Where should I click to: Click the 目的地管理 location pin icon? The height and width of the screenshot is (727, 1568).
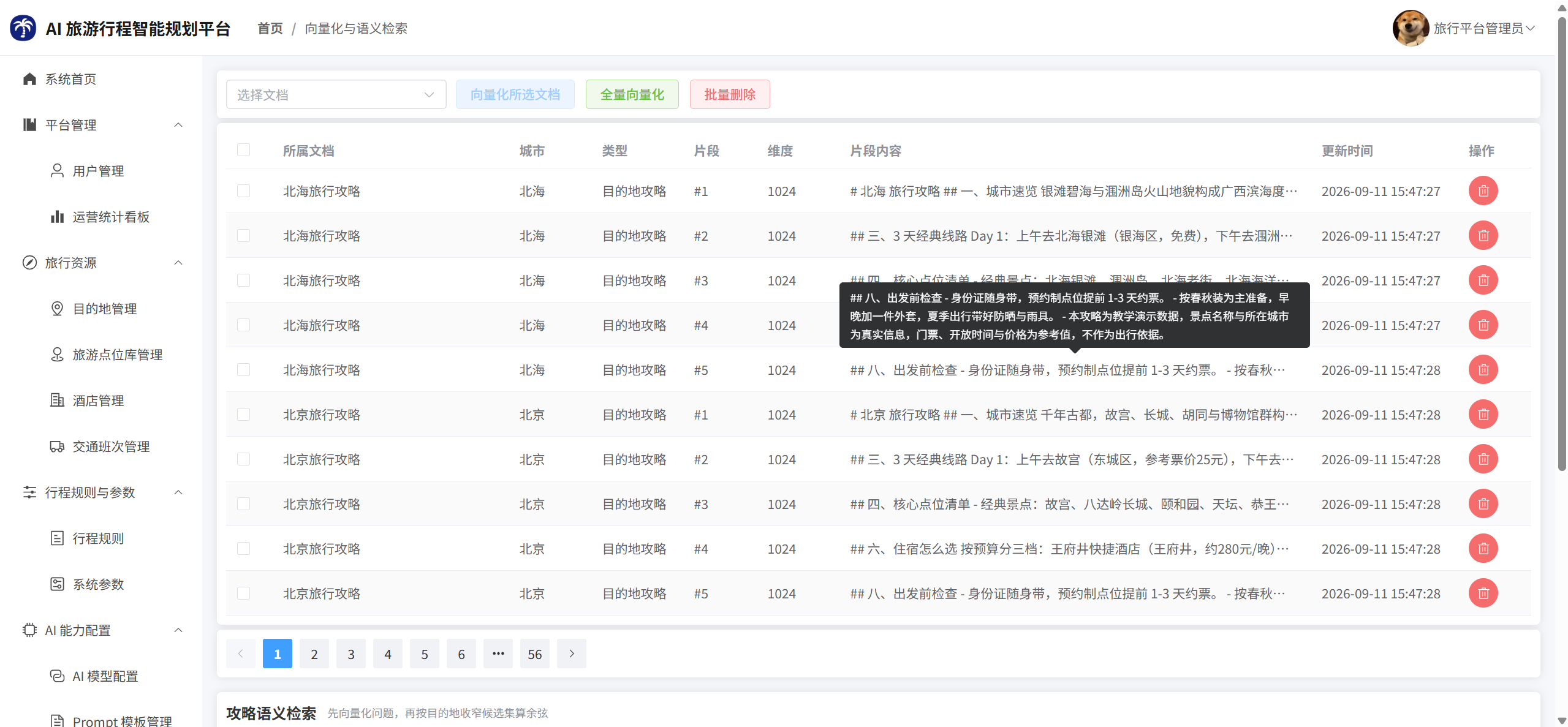tap(57, 309)
